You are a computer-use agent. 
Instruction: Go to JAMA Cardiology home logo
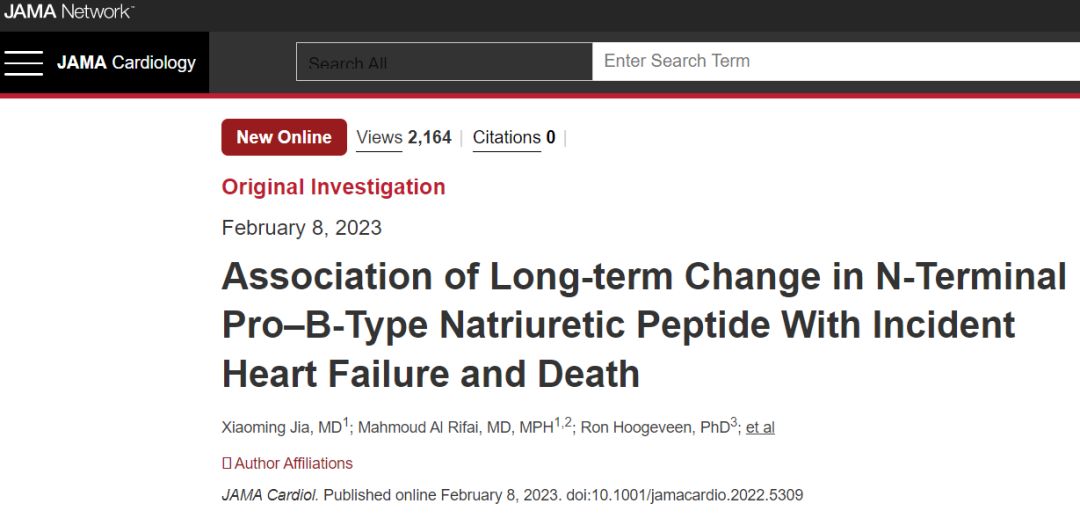coord(126,63)
